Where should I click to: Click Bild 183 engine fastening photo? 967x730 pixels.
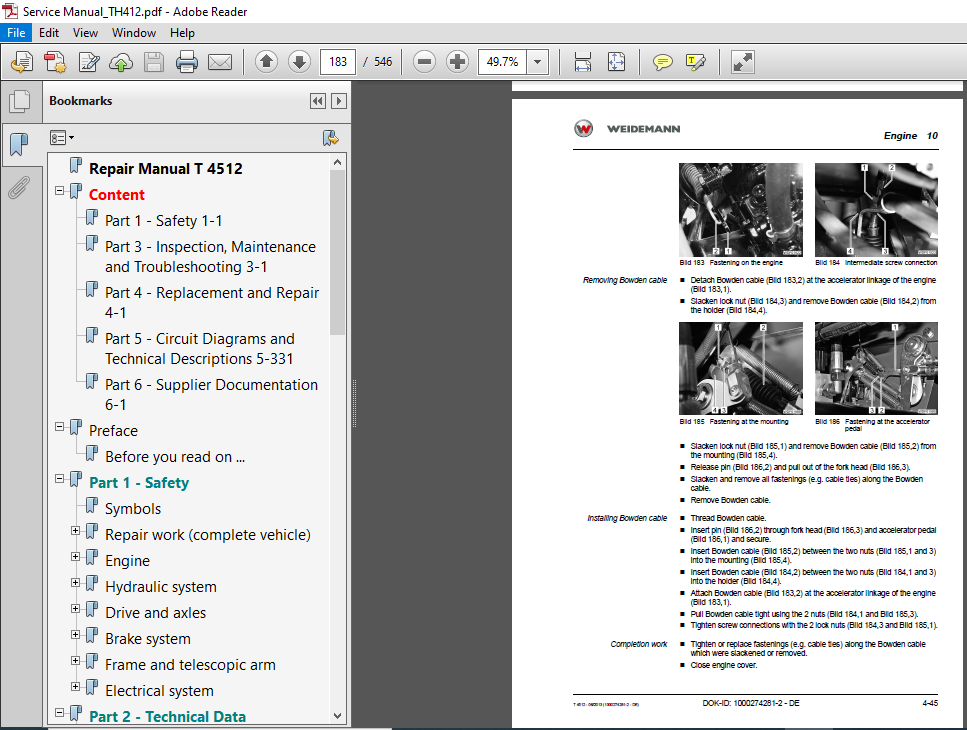click(741, 210)
